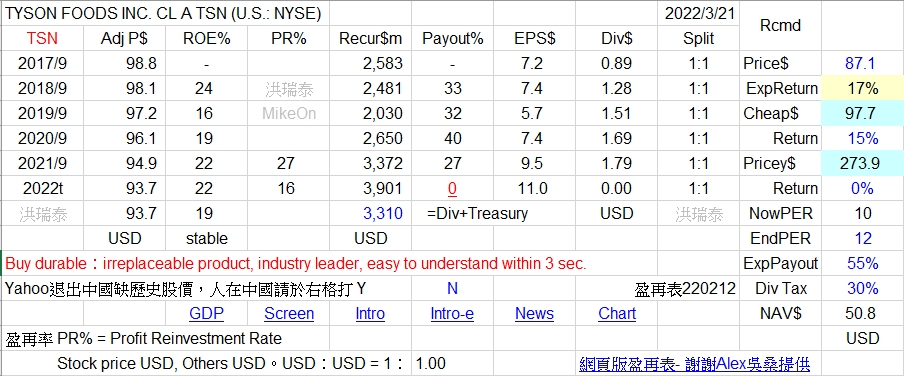Open the Intro link

(370, 314)
